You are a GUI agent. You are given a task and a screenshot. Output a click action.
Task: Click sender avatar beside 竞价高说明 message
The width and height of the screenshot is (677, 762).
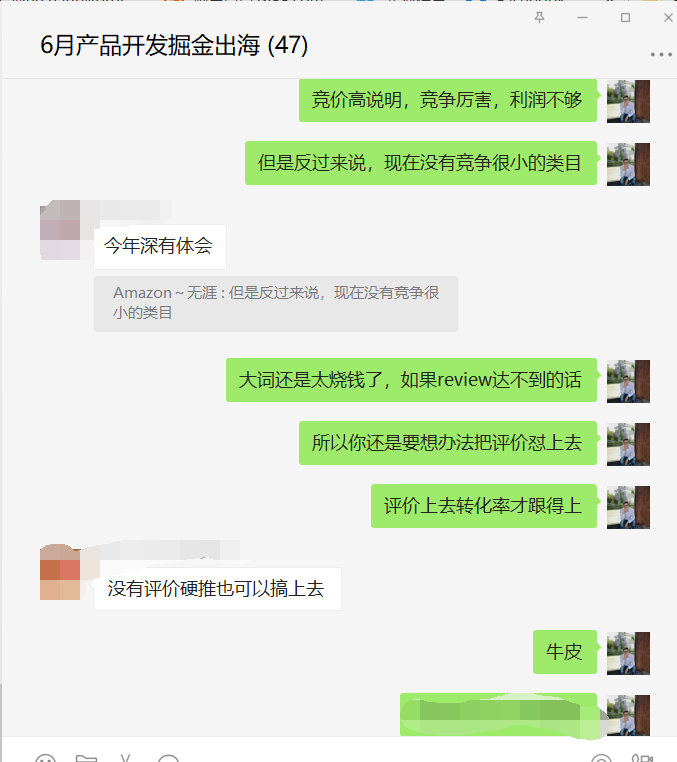(628, 101)
